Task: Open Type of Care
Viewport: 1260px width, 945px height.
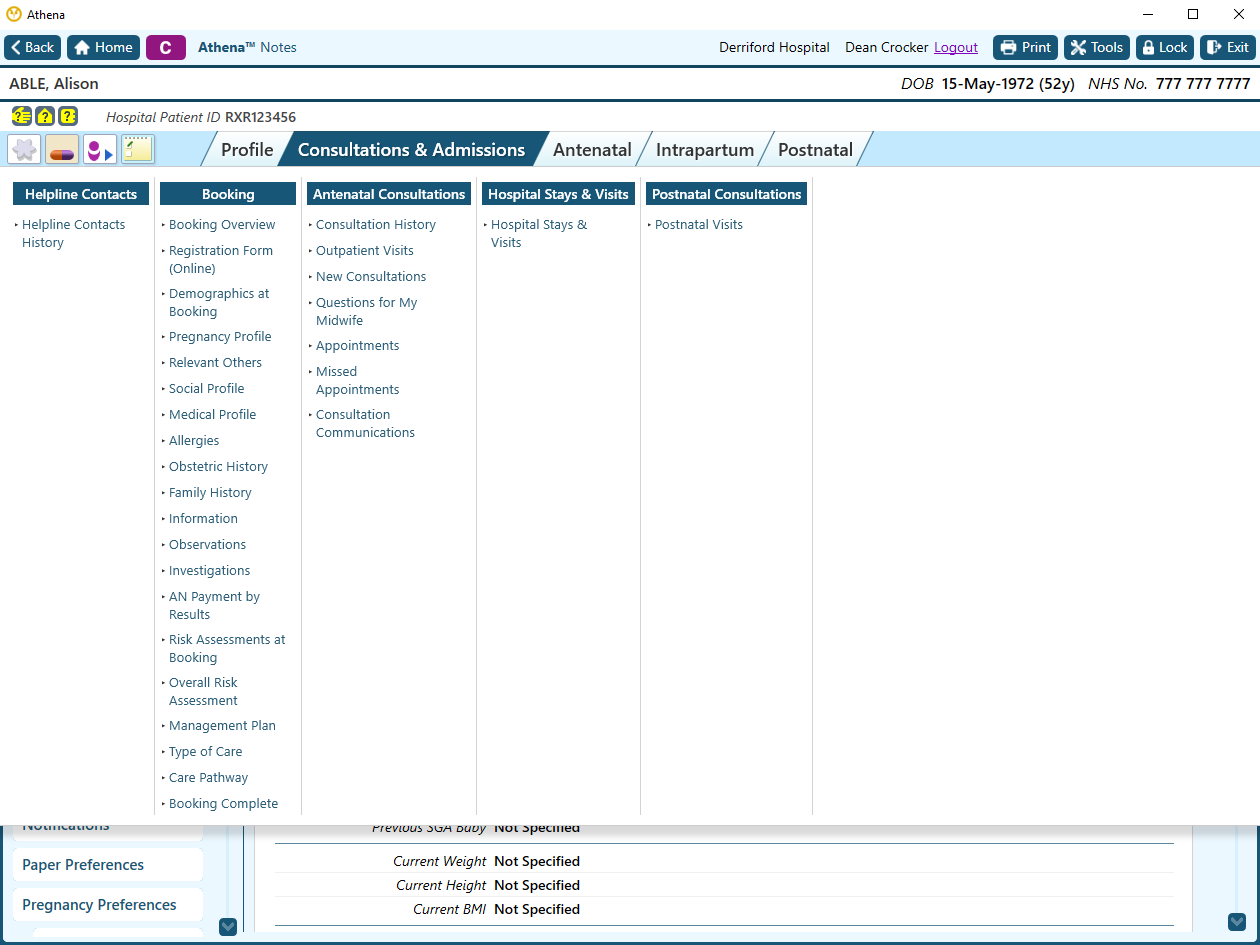Action: 205,752
